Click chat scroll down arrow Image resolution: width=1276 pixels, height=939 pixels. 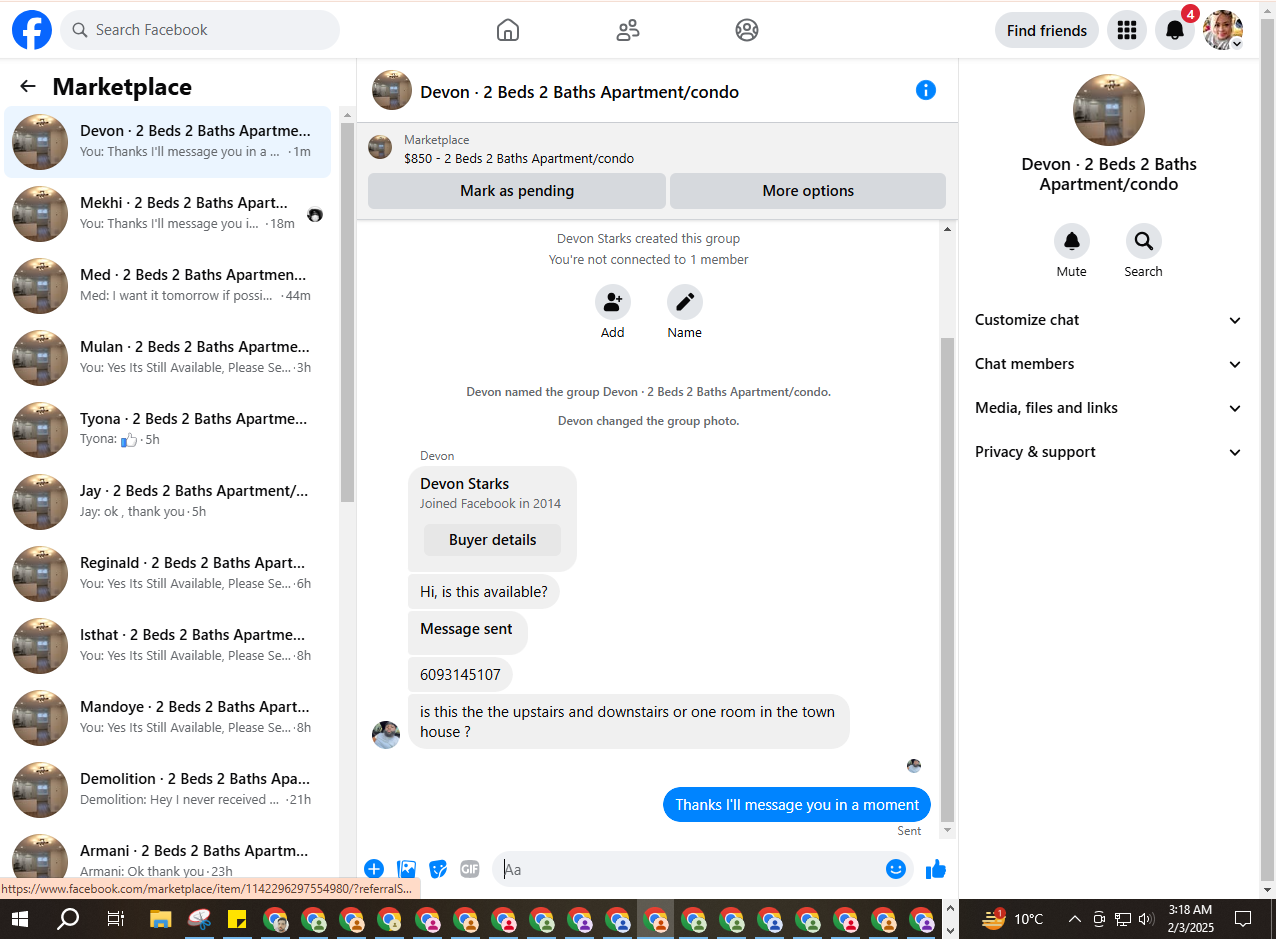[x=948, y=830]
